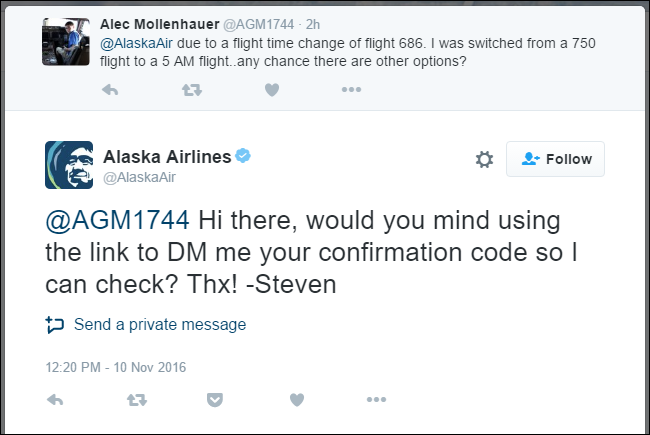Viewport: 650px width, 435px height.
Task: Open the 12:20 PM tweet timestamp
Action: [116, 367]
